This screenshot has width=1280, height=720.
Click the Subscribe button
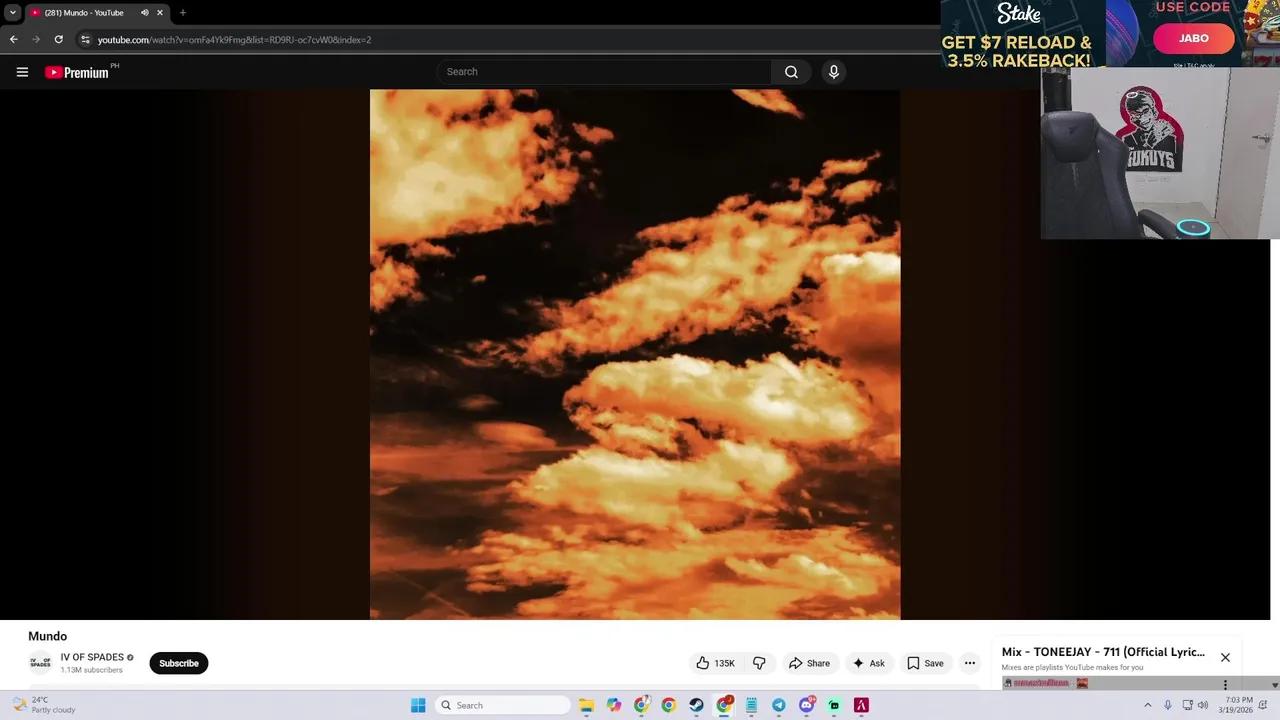pos(178,663)
